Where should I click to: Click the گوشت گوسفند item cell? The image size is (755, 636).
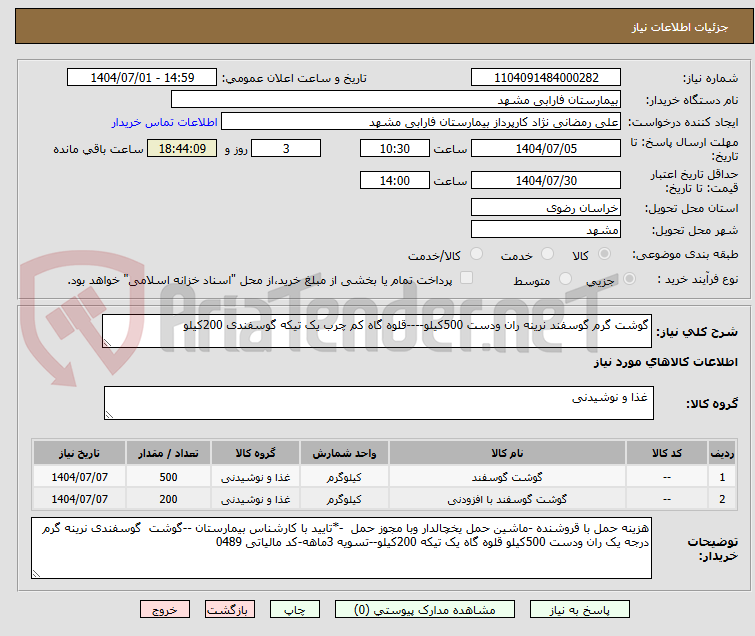(508, 477)
